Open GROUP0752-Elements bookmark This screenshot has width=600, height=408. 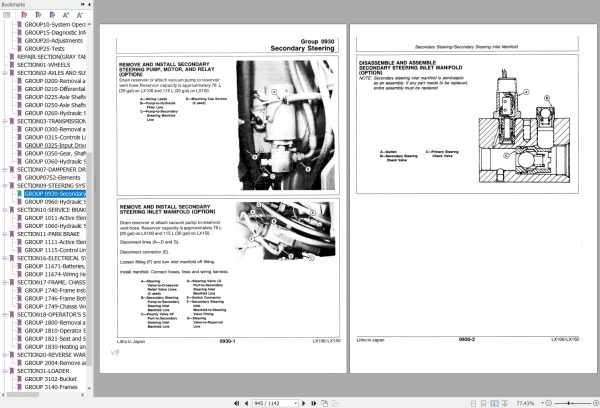52,178
